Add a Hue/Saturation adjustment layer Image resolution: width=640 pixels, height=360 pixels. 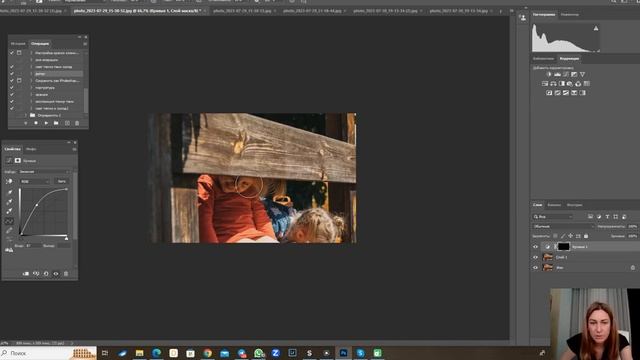545,84
